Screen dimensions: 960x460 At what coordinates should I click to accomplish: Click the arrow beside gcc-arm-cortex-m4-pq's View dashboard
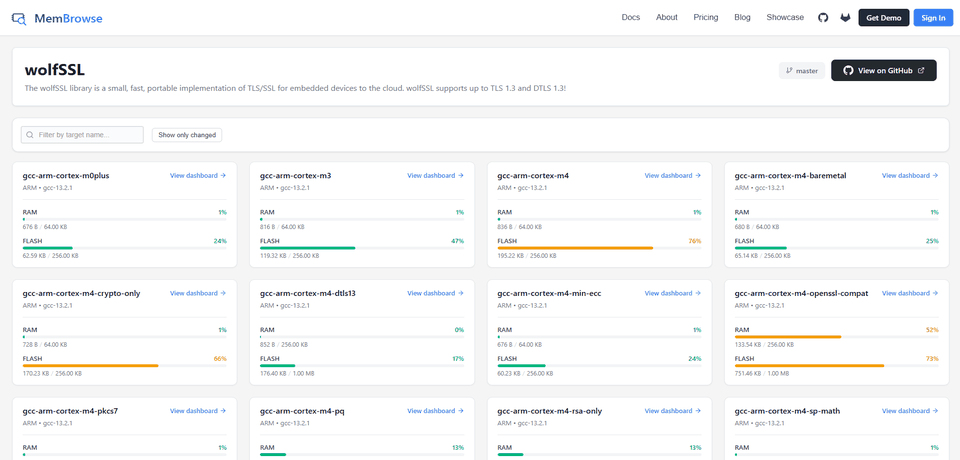(460, 411)
